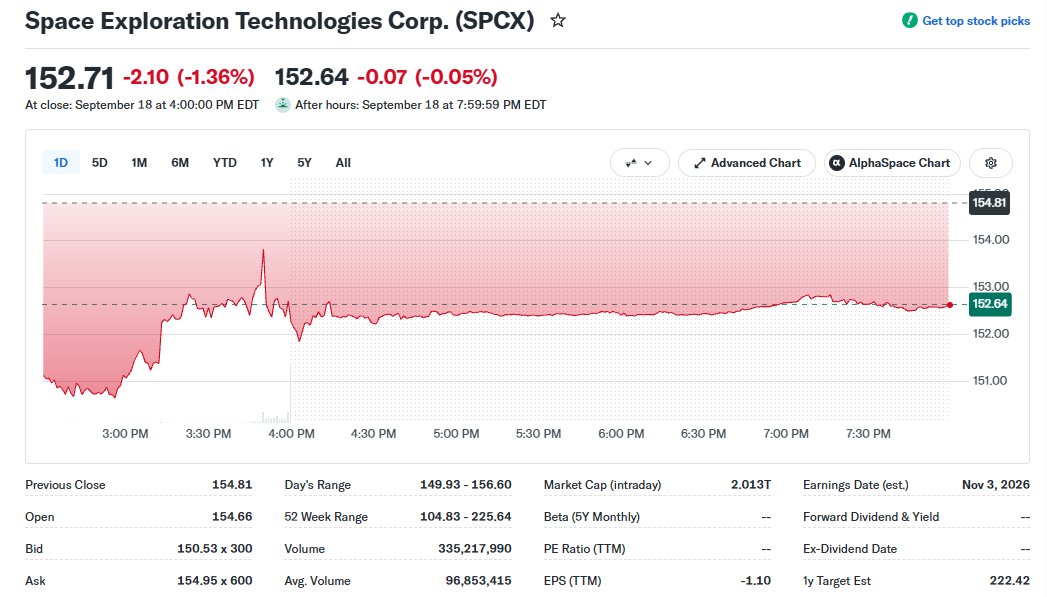The height and width of the screenshot is (597, 1047).
Task: Click the Avg. Volume value 96,853,415
Action: [x=478, y=581]
